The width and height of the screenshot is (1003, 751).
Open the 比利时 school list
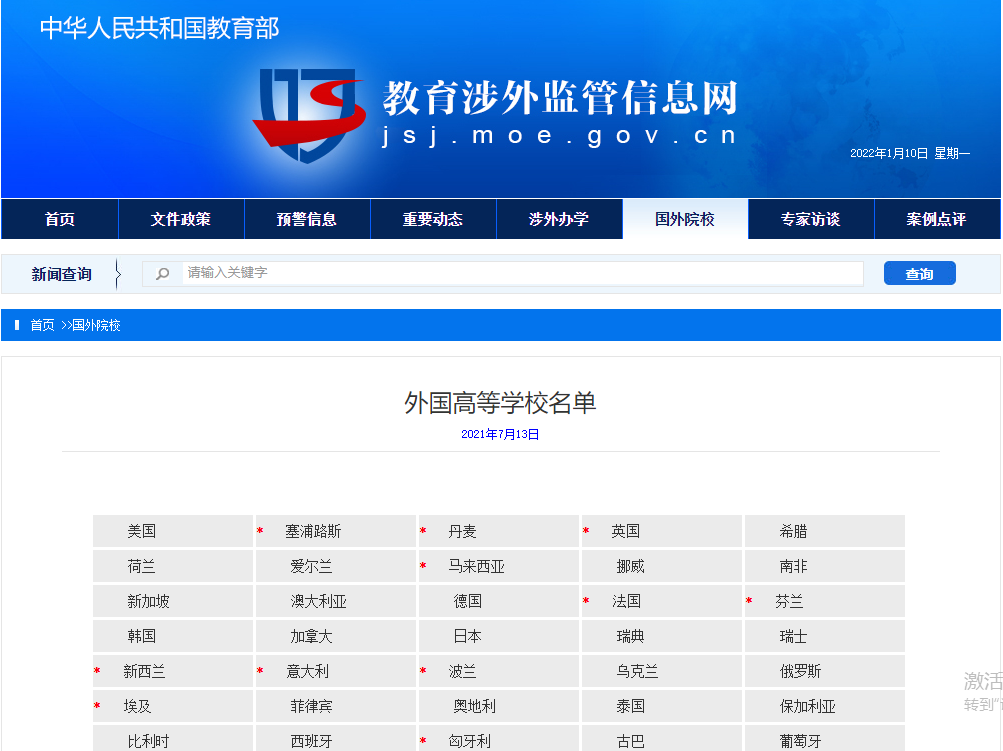148,741
